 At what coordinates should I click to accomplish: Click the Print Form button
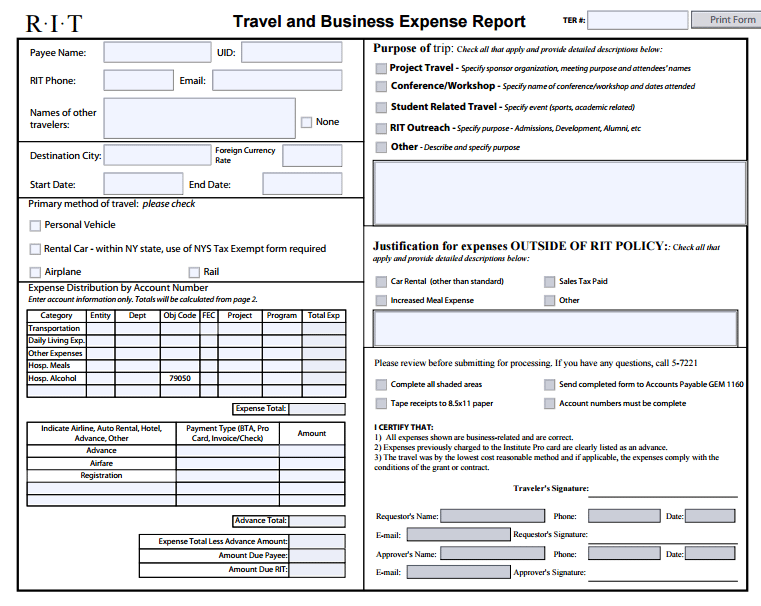click(728, 20)
